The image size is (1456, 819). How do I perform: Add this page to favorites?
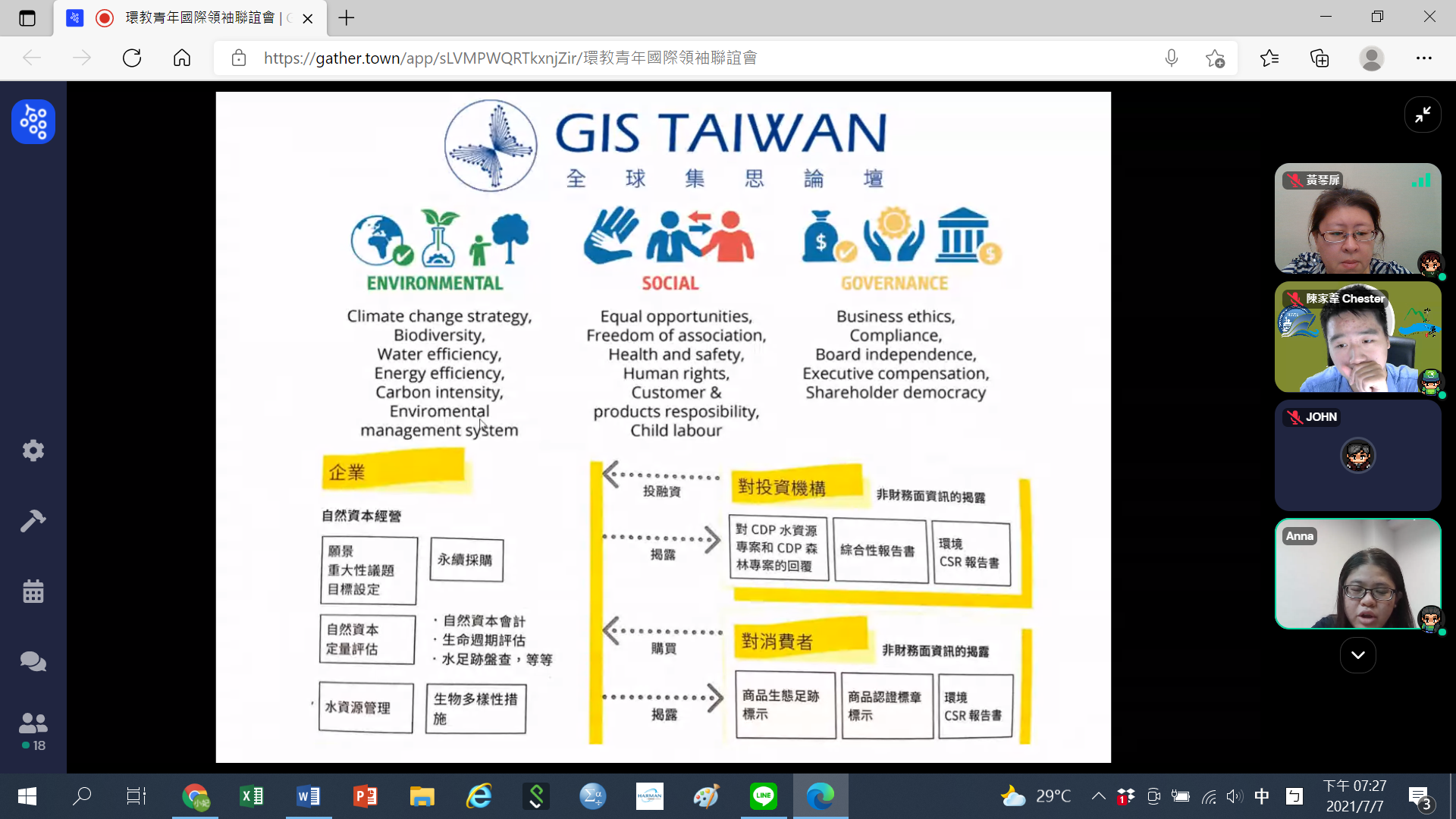[1215, 58]
